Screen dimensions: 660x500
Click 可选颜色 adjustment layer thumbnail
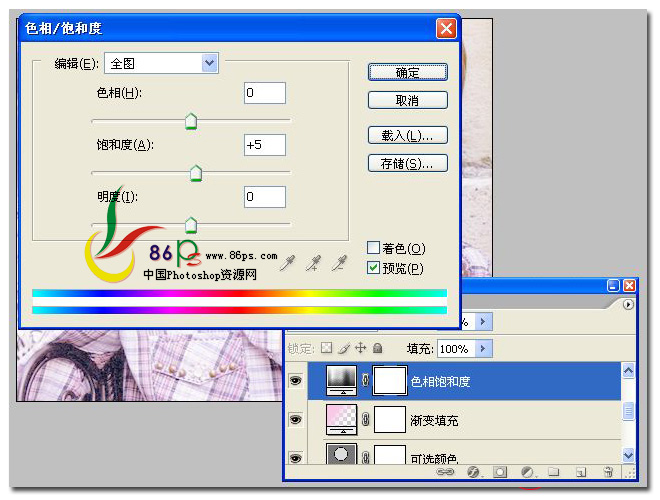coord(342,454)
